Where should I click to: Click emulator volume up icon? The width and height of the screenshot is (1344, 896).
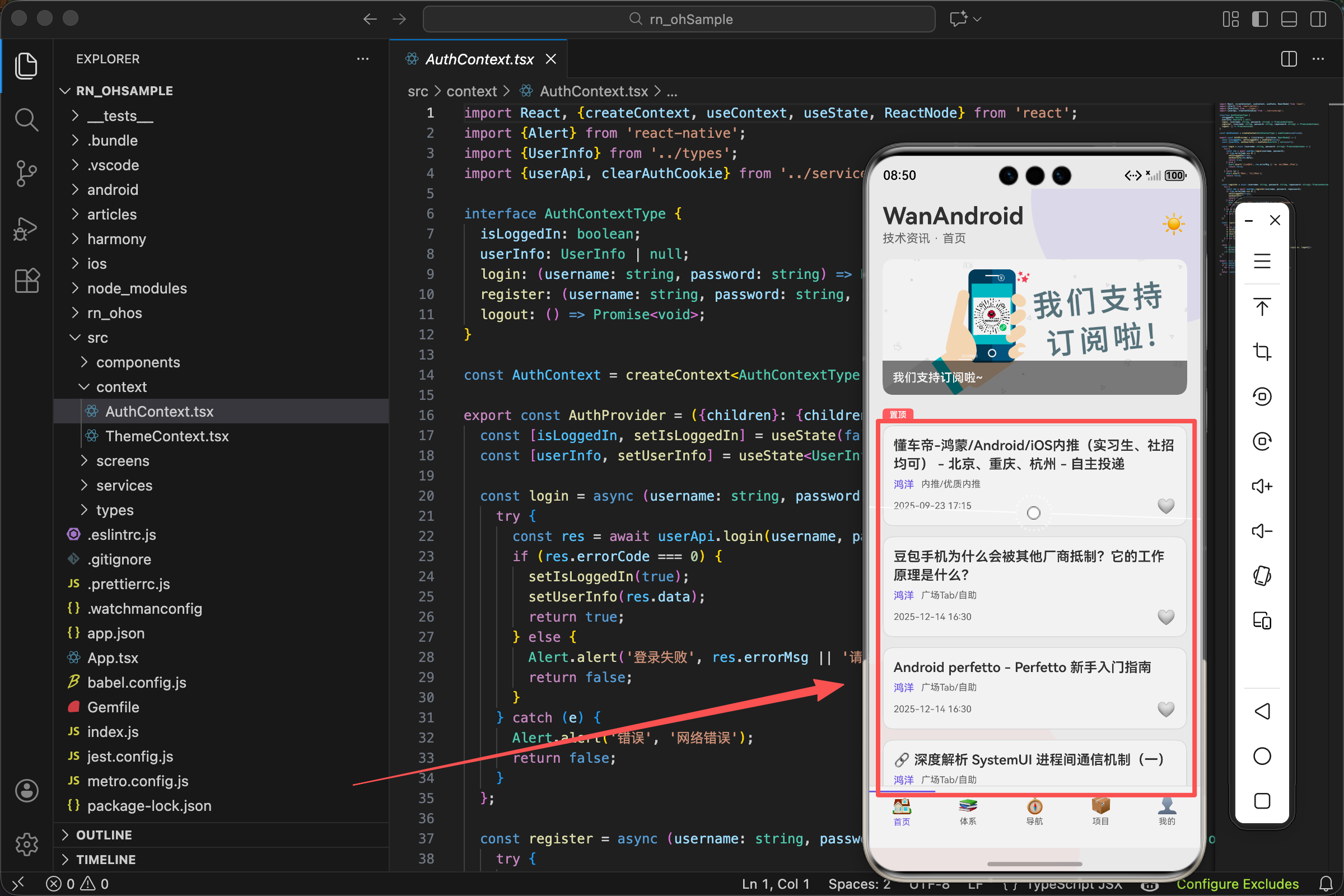pyautogui.click(x=1262, y=486)
